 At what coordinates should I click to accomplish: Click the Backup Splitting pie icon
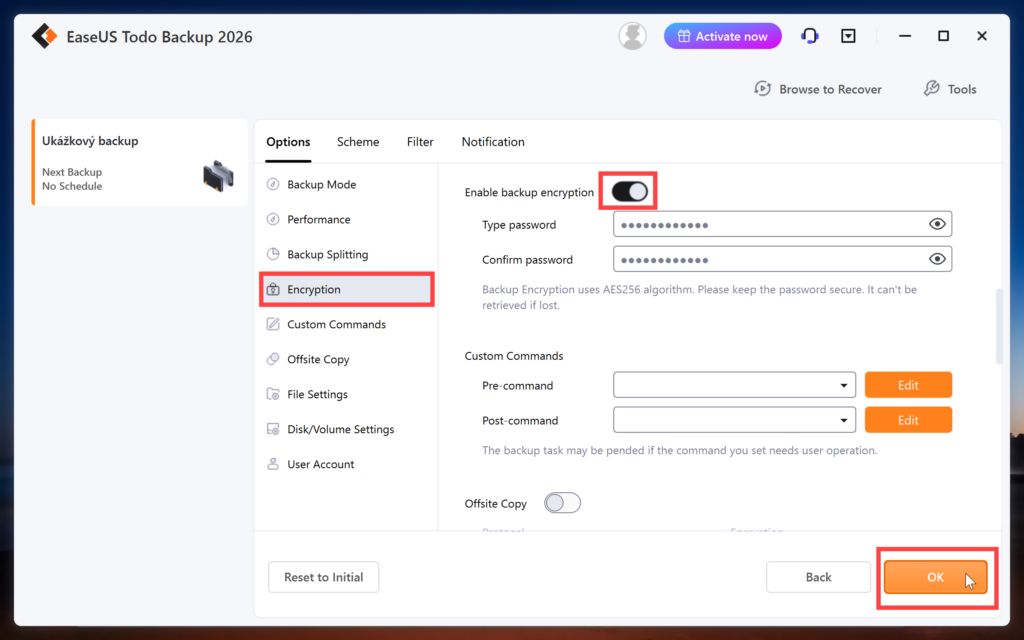273,254
